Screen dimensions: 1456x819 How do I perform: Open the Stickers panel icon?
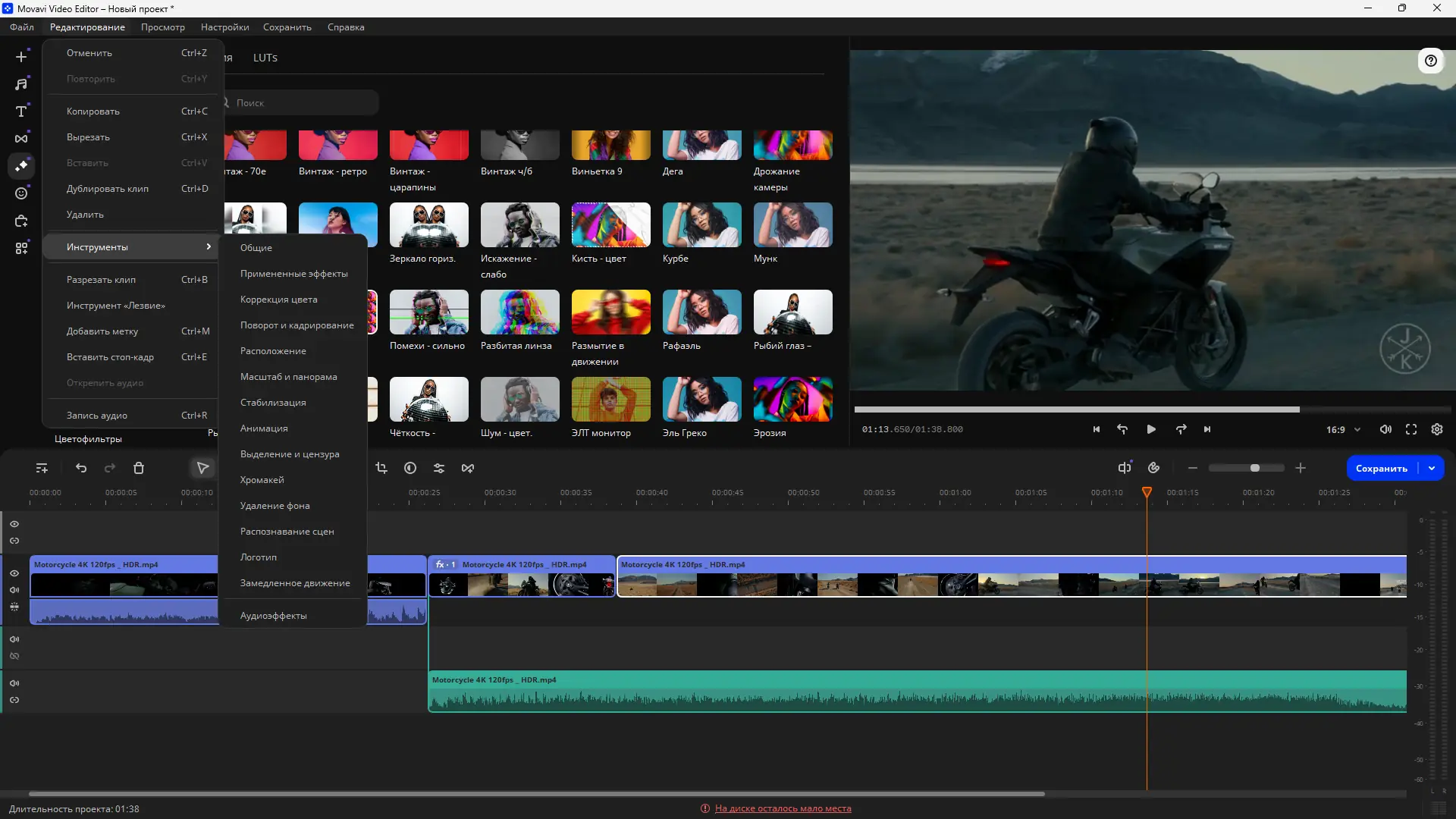pyautogui.click(x=21, y=193)
